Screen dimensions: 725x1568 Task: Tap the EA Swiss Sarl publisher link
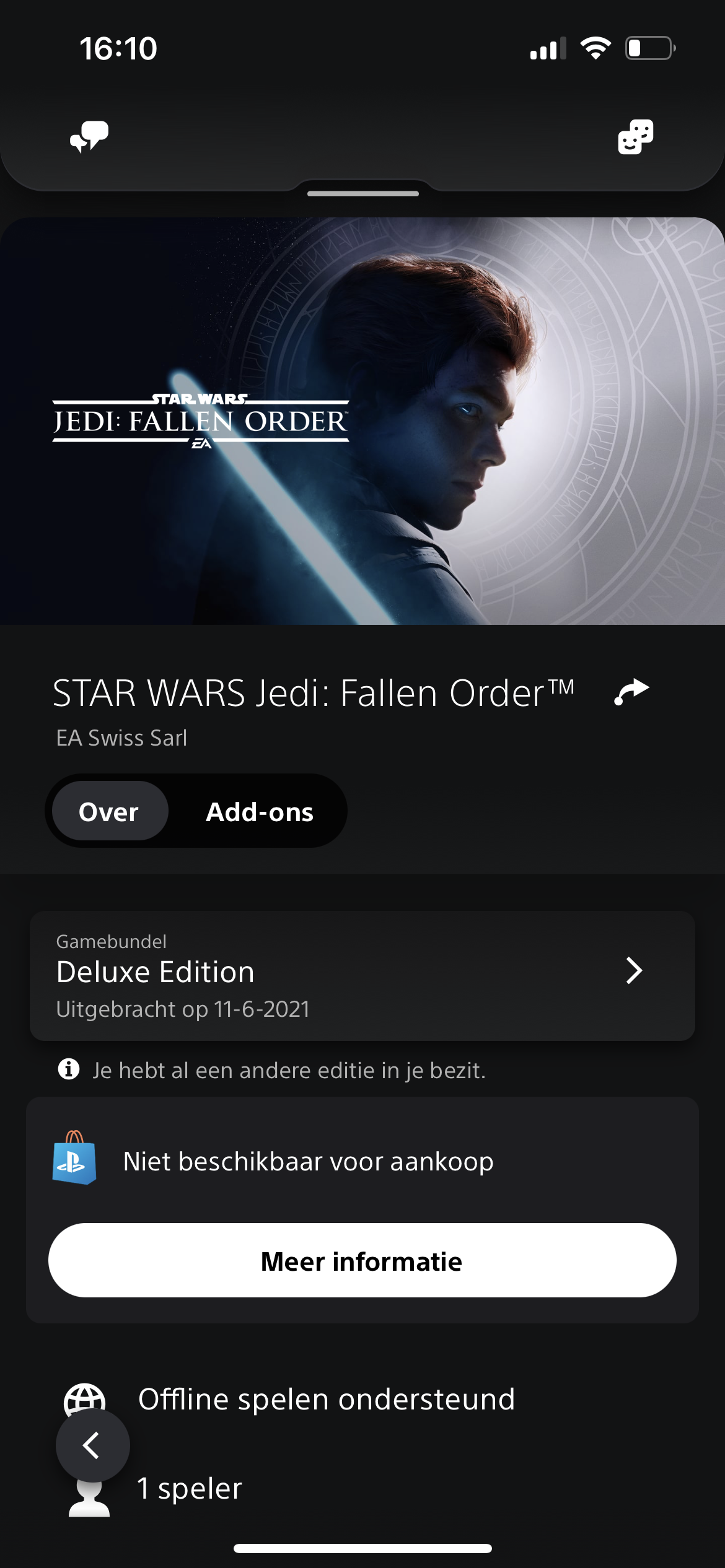(121, 738)
